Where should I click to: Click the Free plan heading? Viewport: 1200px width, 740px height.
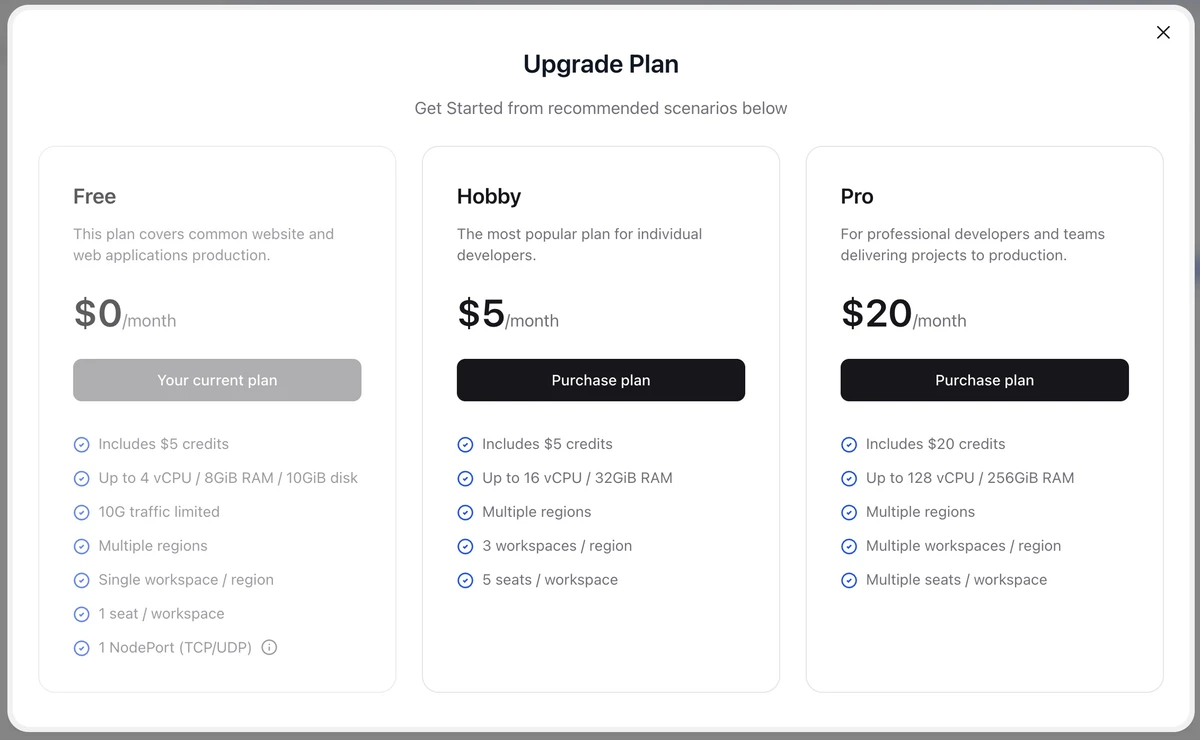94,196
